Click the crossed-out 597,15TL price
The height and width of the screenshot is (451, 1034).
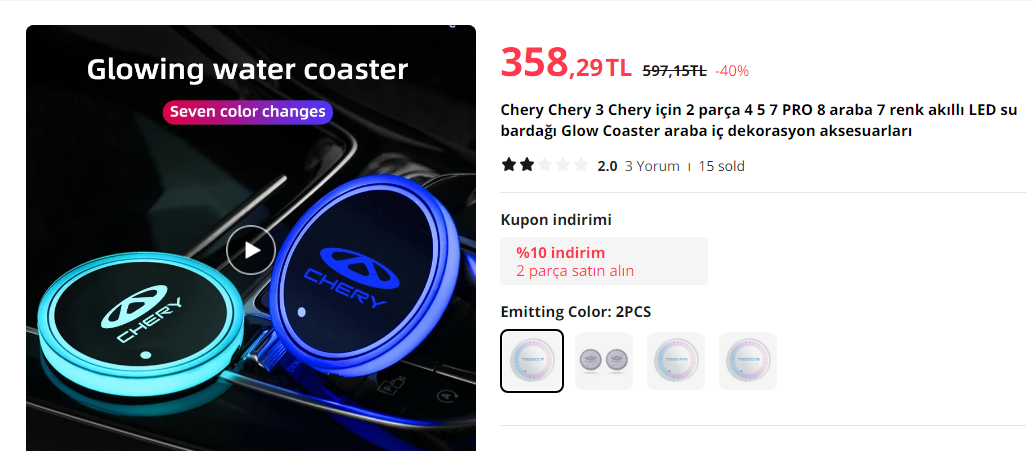coord(675,71)
